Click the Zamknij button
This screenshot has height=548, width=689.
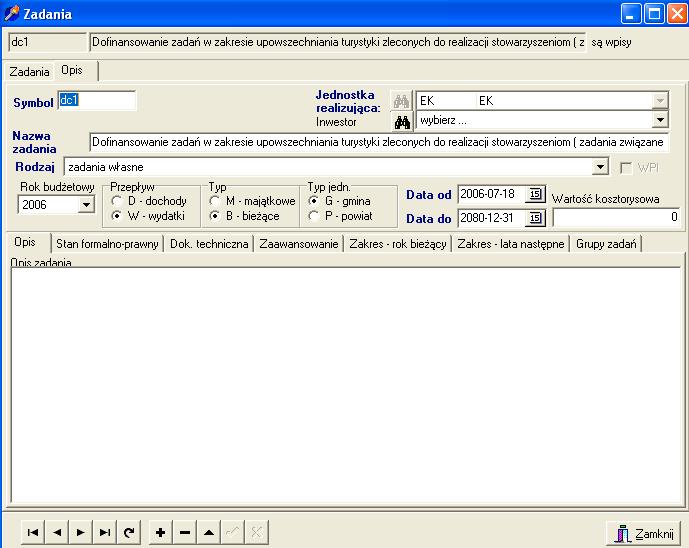pos(643,533)
